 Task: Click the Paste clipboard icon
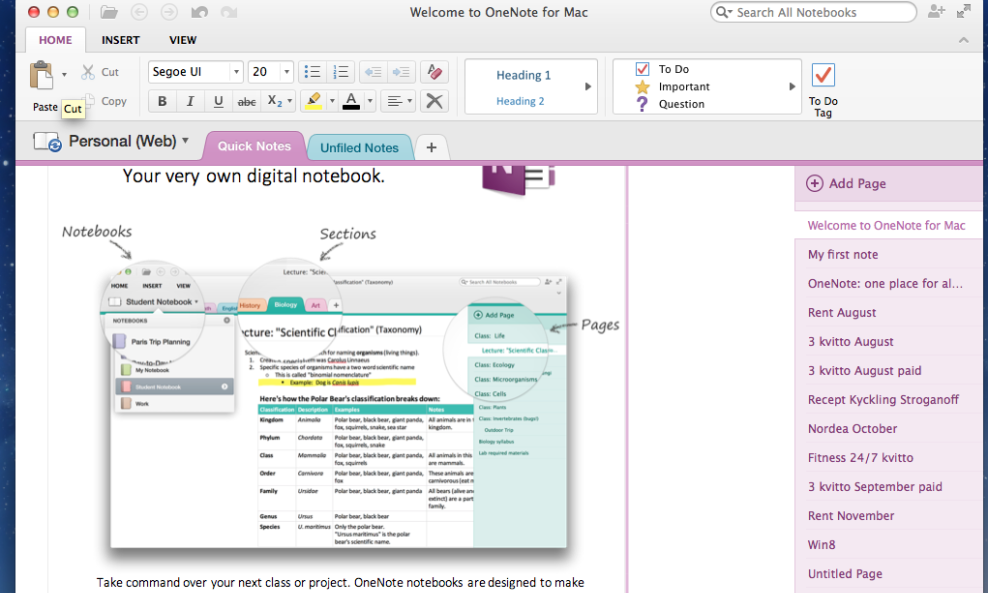pos(42,75)
